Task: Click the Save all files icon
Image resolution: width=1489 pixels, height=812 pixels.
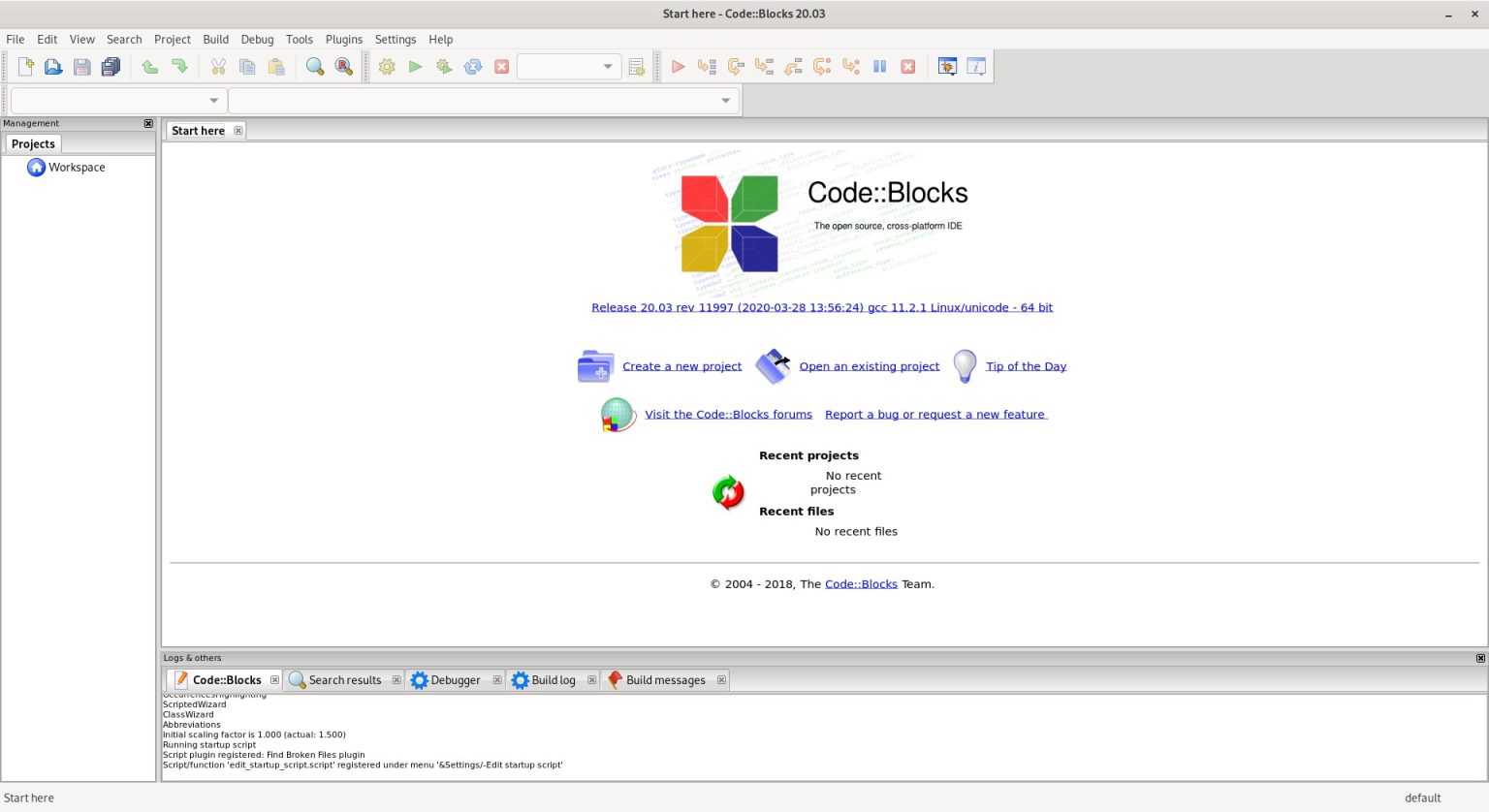Action: point(111,67)
